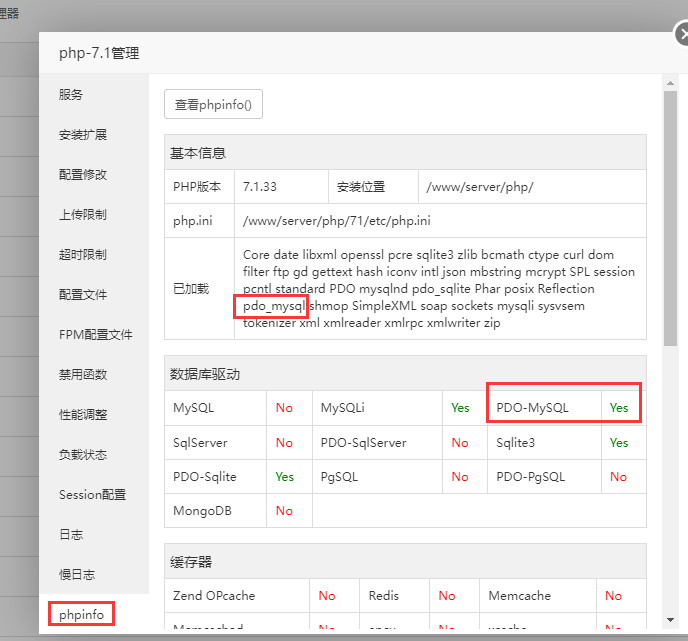Click the PgSQL driver cell
Screen dimensions: 688x641
coord(377,476)
